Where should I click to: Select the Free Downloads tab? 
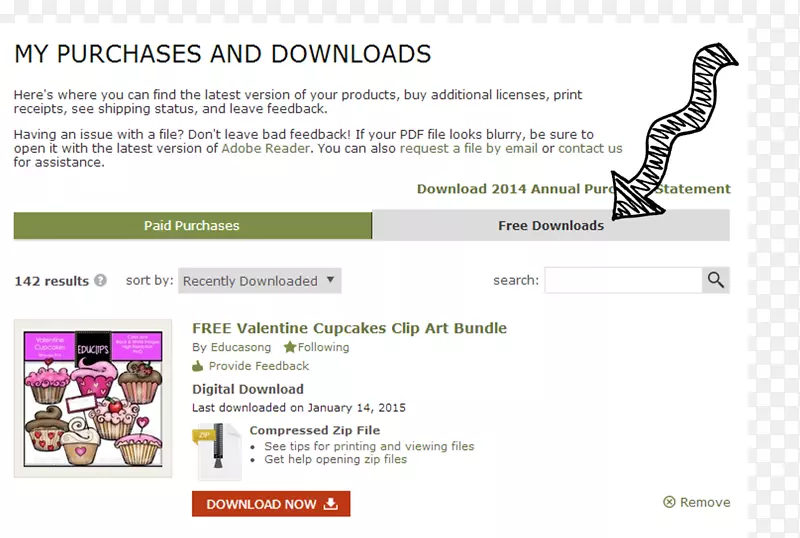pyautogui.click(x=551, y=225)
